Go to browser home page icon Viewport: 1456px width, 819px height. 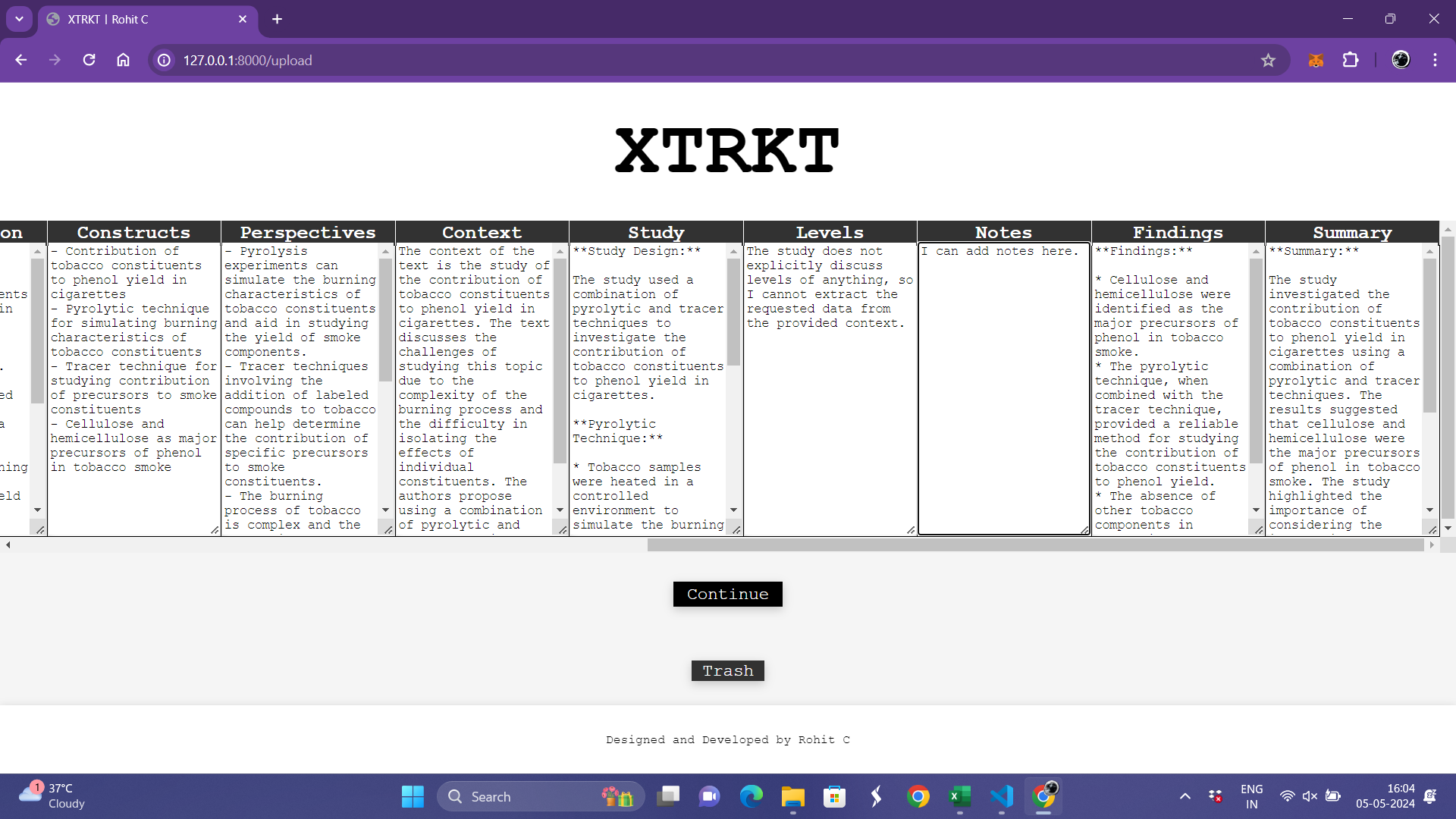[123, 60]
